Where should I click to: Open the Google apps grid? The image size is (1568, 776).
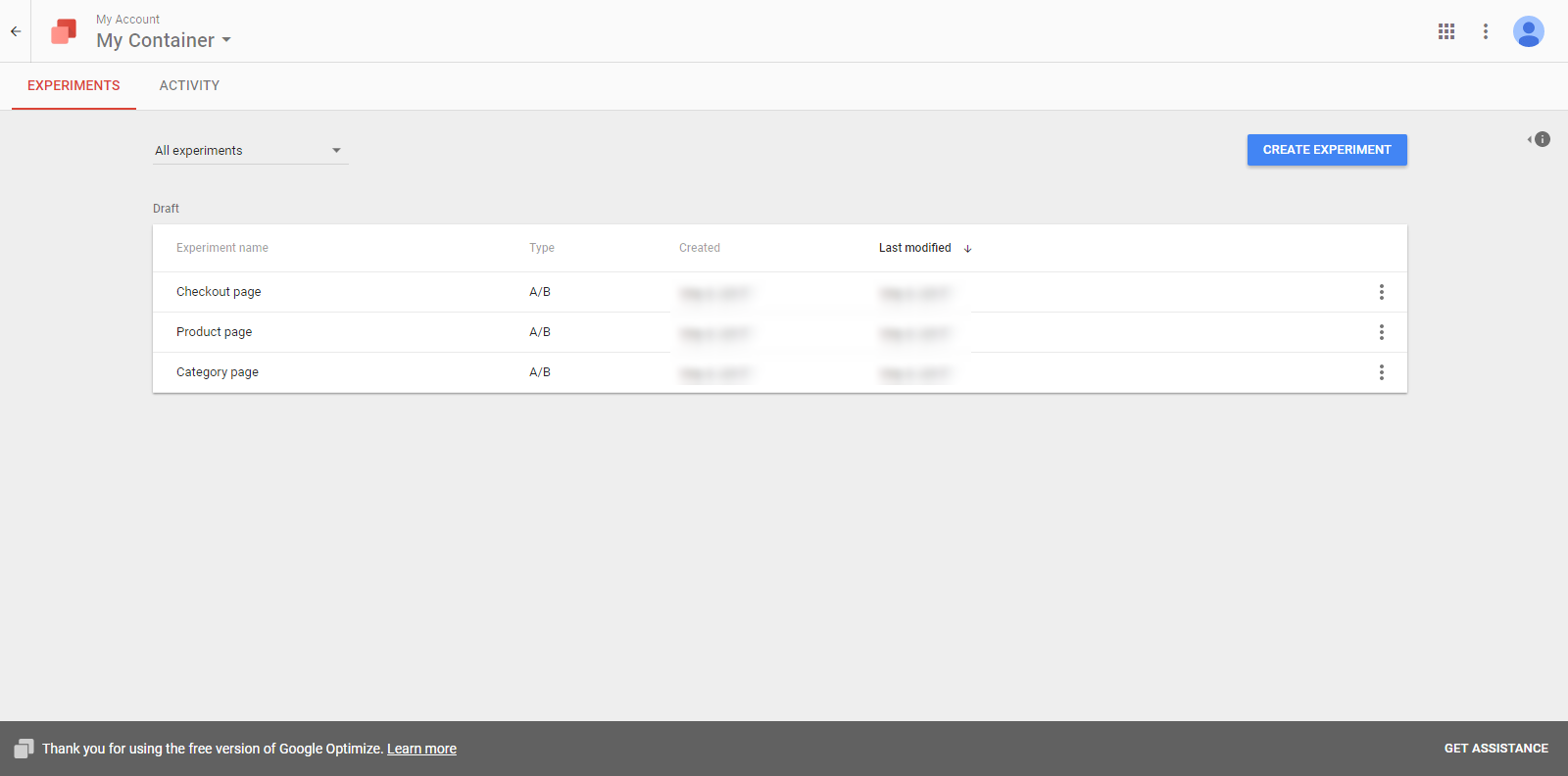(1446, 31)
